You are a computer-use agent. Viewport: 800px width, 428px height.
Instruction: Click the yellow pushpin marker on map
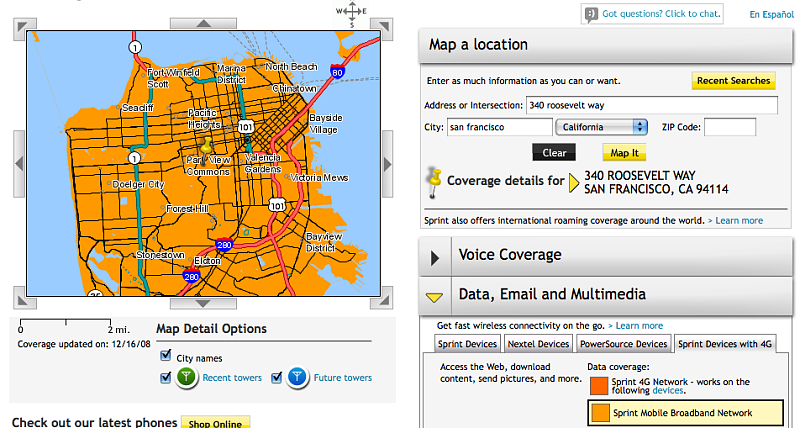pos(206,149)
